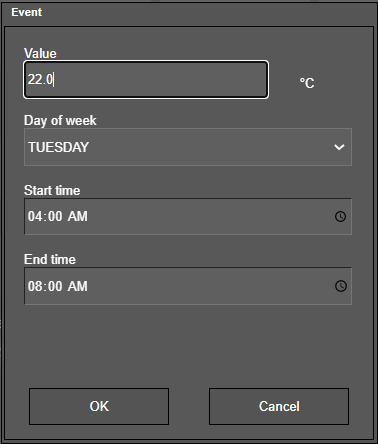Click blank space in the End time field
The image size is (378, 444).
[x=210, y=286]
